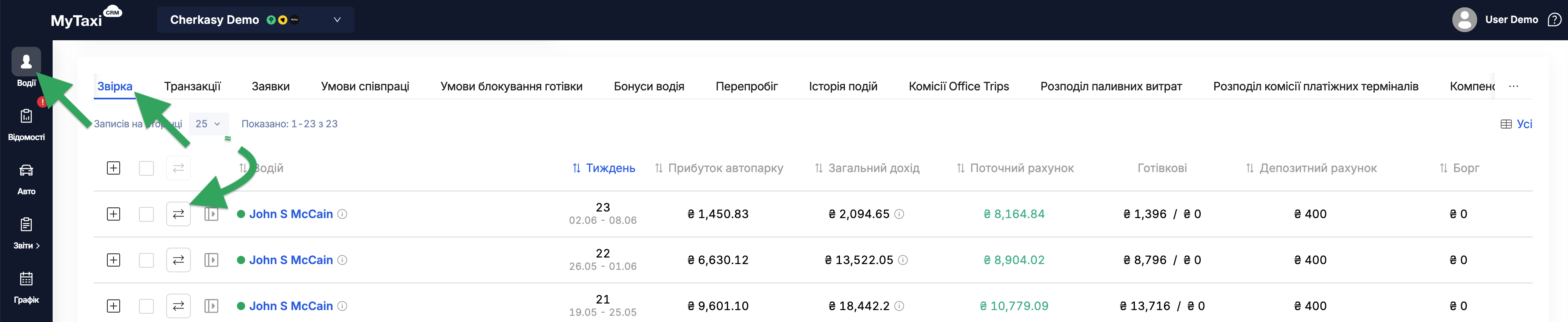Click the Усі columns link
This screenshot has height=322, width=1568.
1524,124
